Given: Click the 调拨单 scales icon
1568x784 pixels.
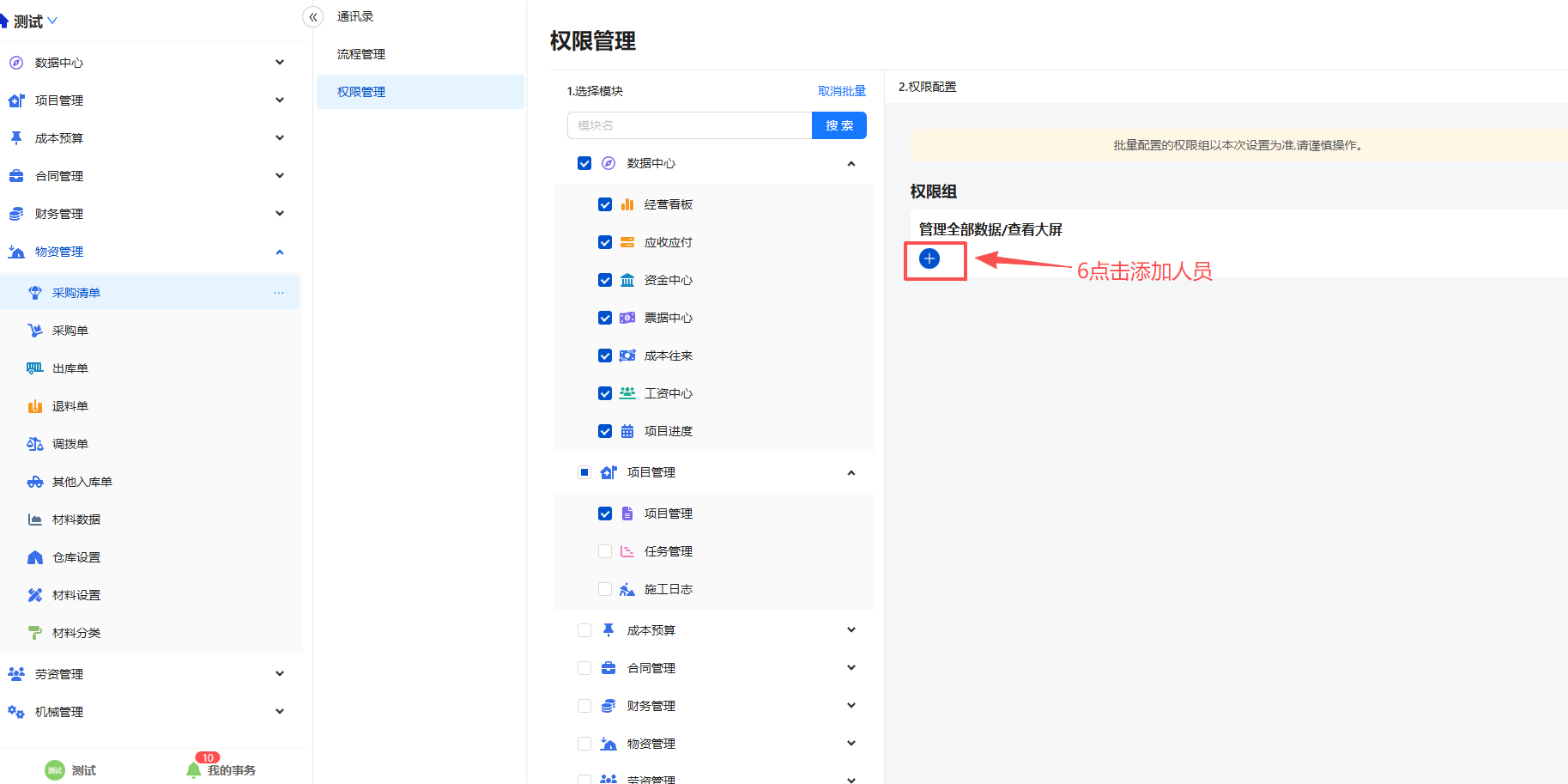Looking at the screenshot, I should 34,444.
